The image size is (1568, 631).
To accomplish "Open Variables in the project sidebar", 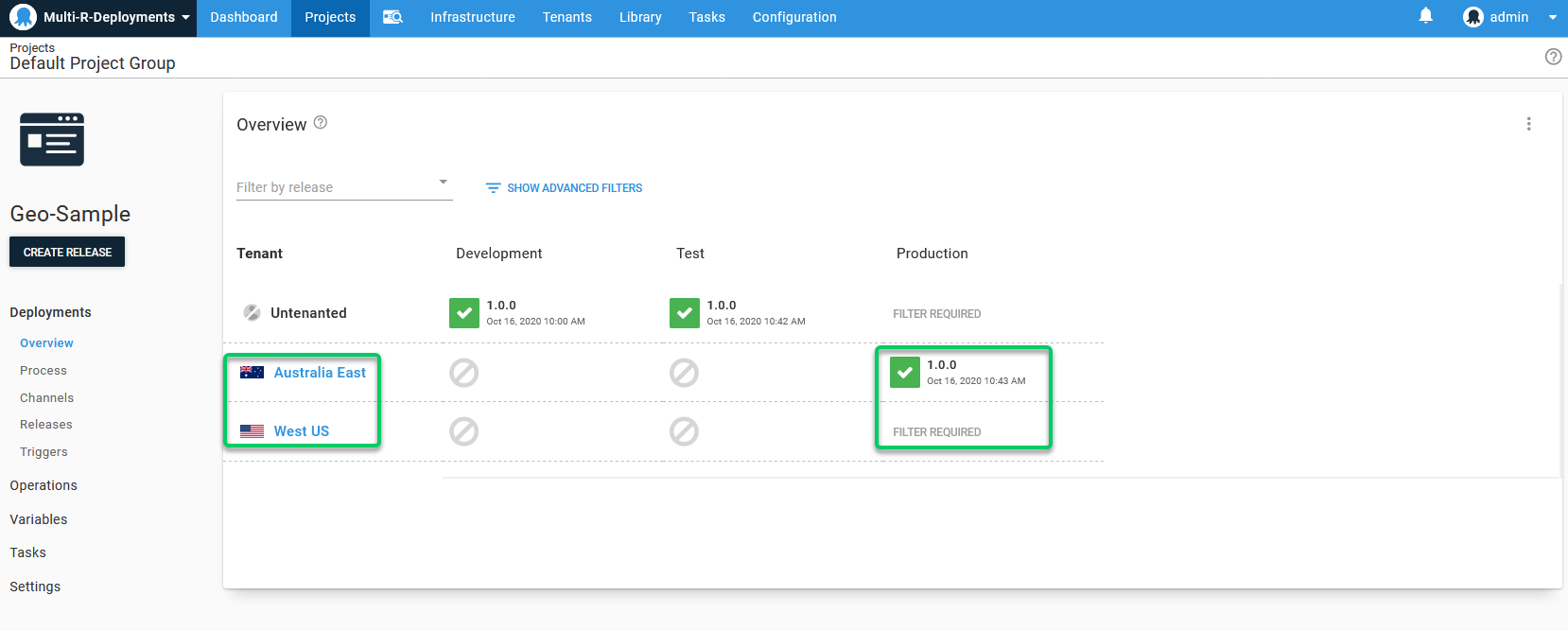I will click(x=39, y=519).
